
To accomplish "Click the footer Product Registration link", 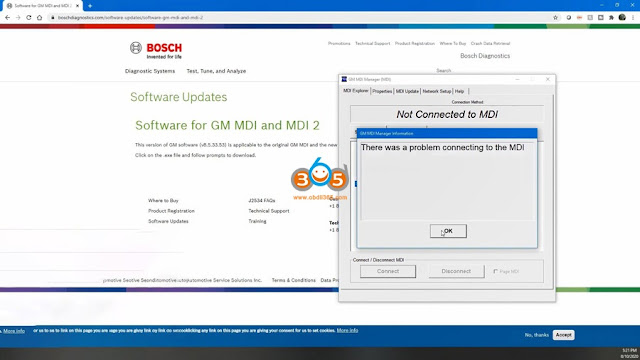I will point(171,211).
